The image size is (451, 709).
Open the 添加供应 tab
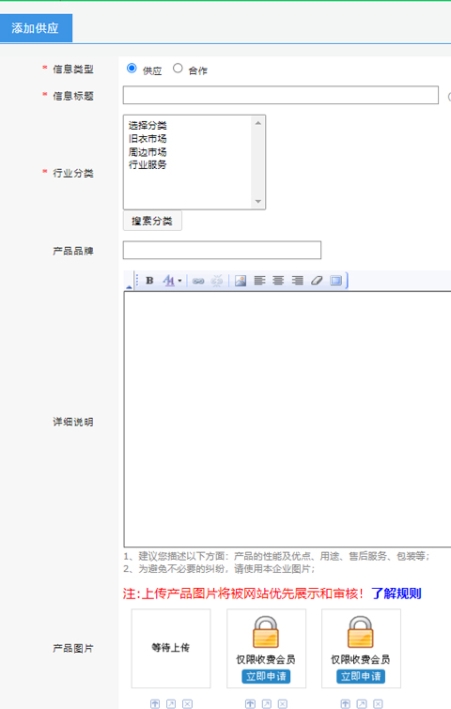coord(36,28)
